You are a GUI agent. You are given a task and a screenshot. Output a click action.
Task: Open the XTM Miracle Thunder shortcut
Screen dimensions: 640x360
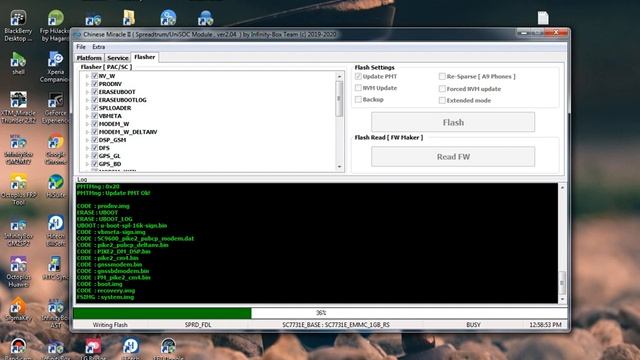click(18, 107)
